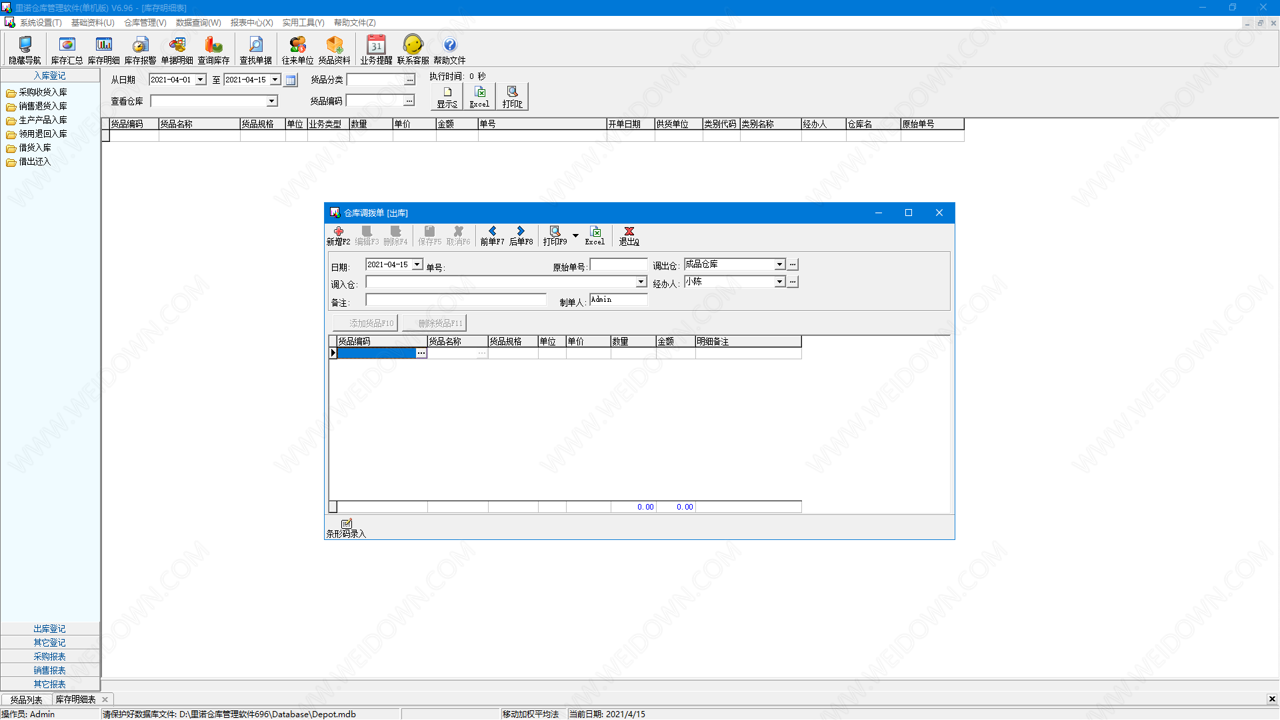Click the 显示S display button

click(x=447, y=97)
